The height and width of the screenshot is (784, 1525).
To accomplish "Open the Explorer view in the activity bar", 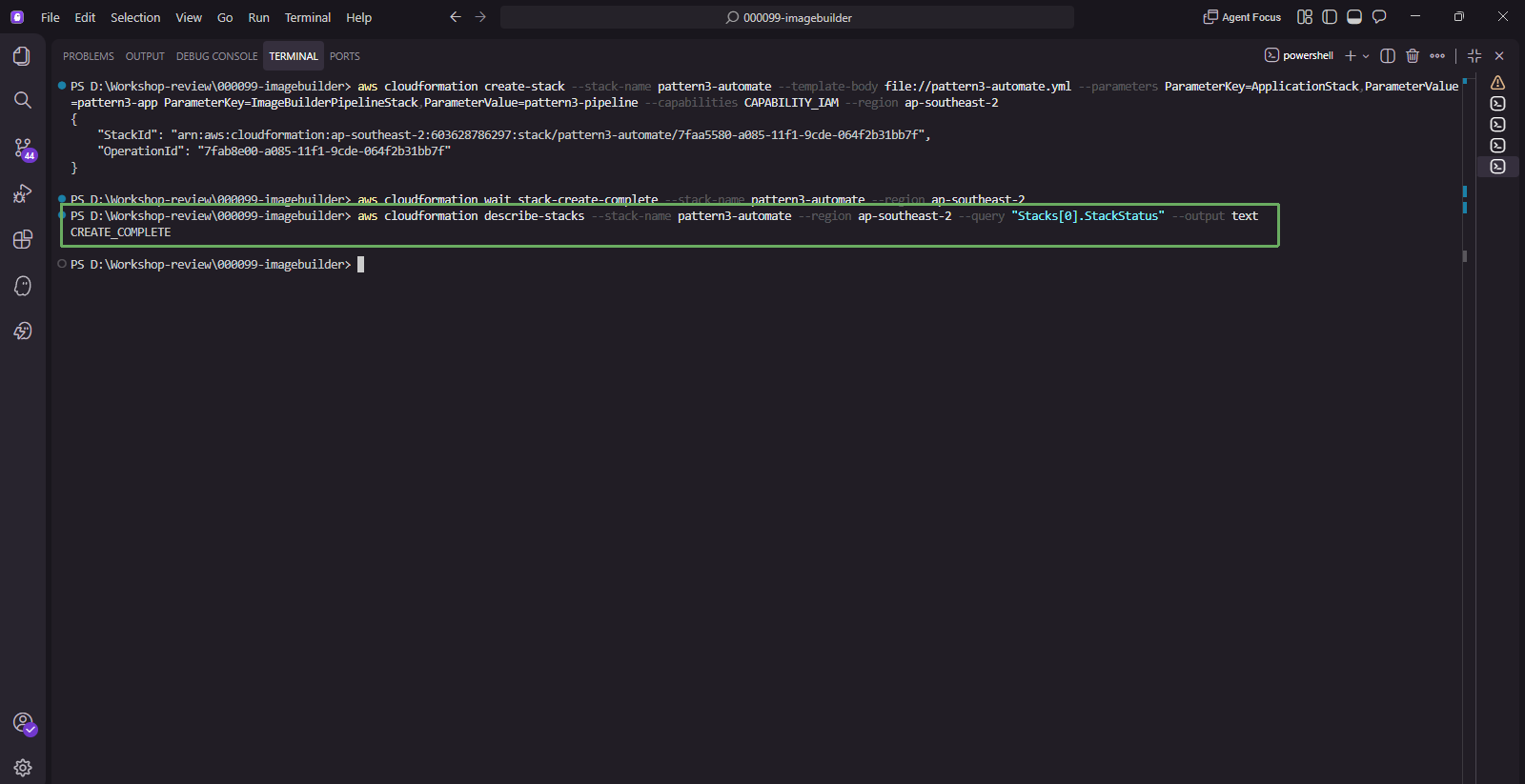I will click(22, 56).
